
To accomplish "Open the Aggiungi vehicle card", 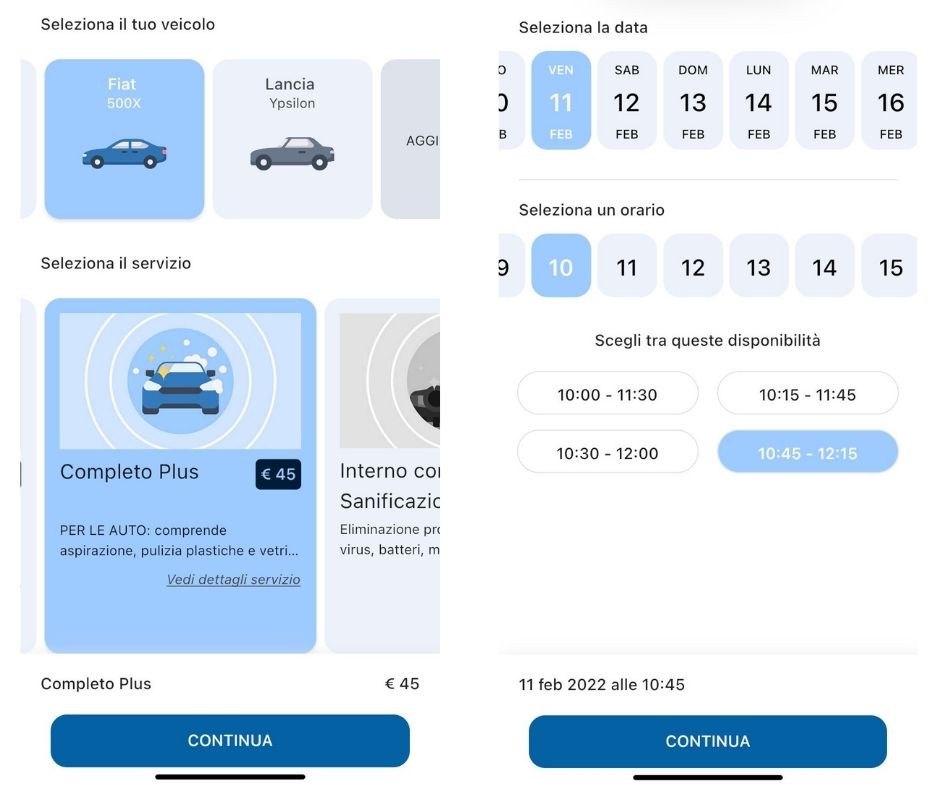I will [411, 139].
